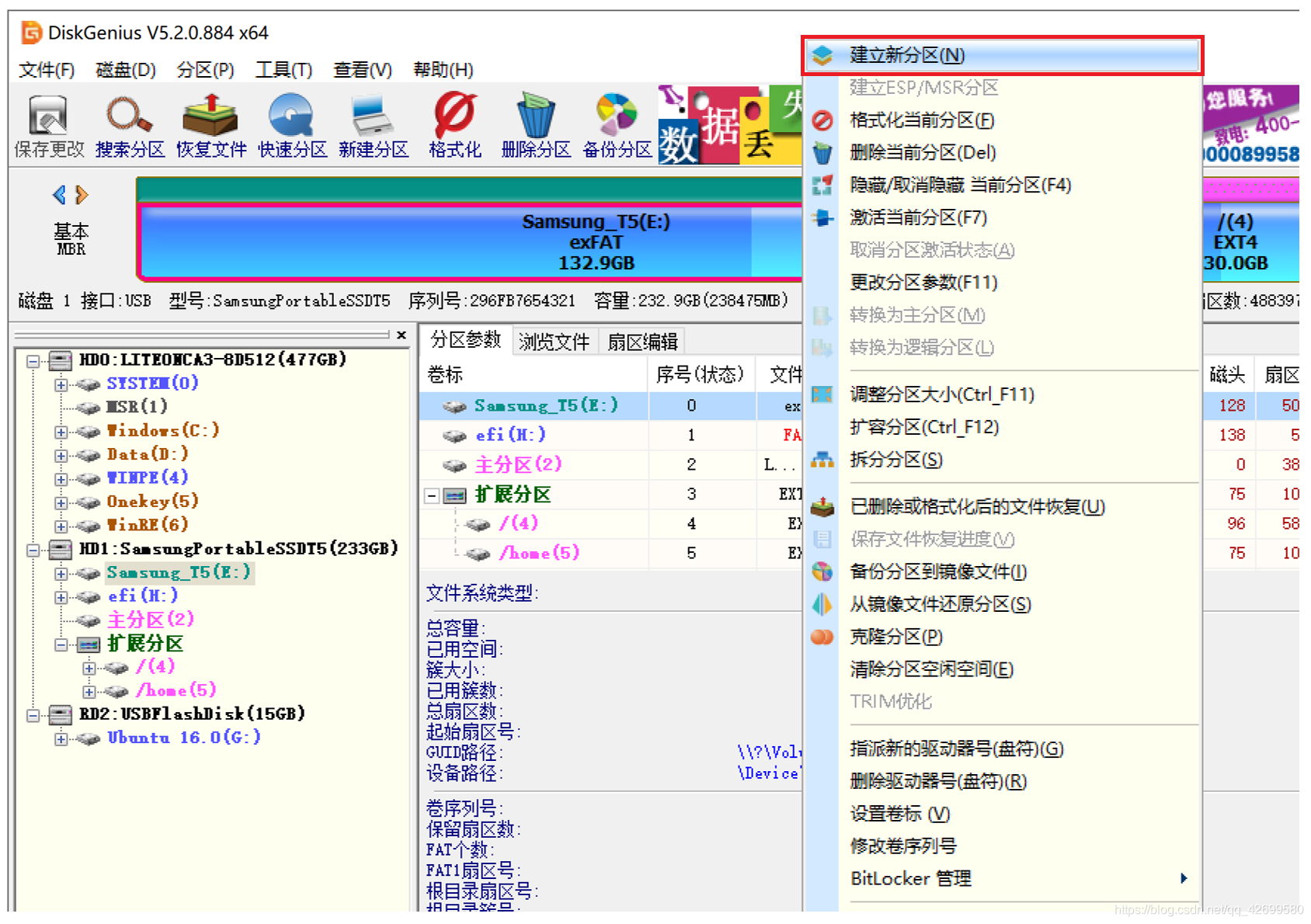
Task: Open the 帮助(H) menu
Action: [443, 70]
